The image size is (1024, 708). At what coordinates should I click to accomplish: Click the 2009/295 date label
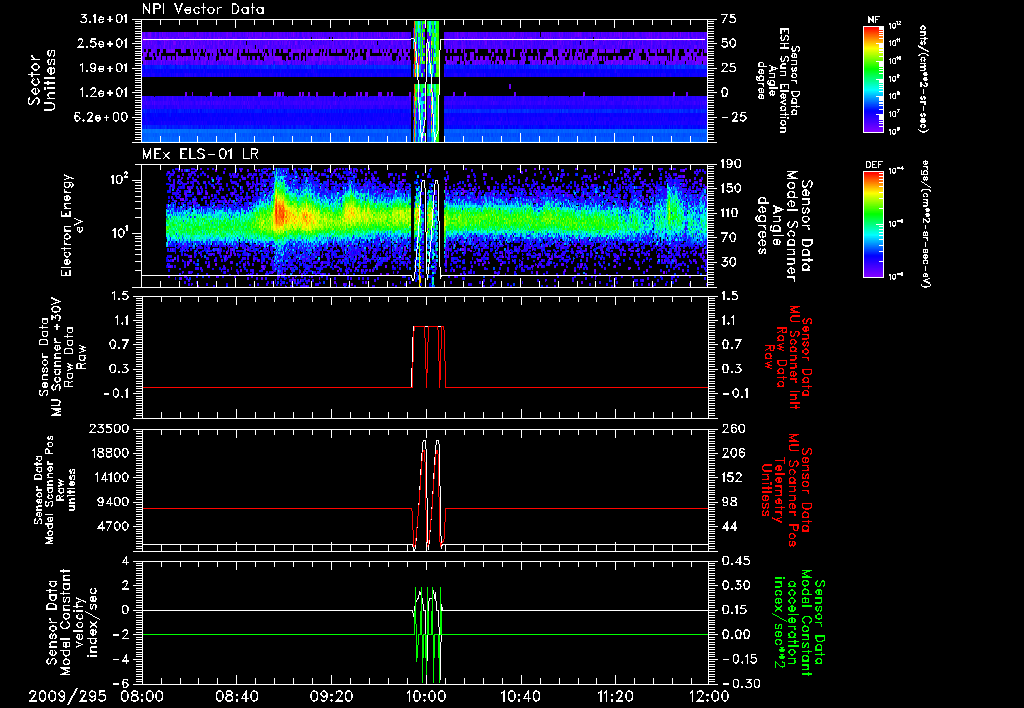(x=67, y=696)
